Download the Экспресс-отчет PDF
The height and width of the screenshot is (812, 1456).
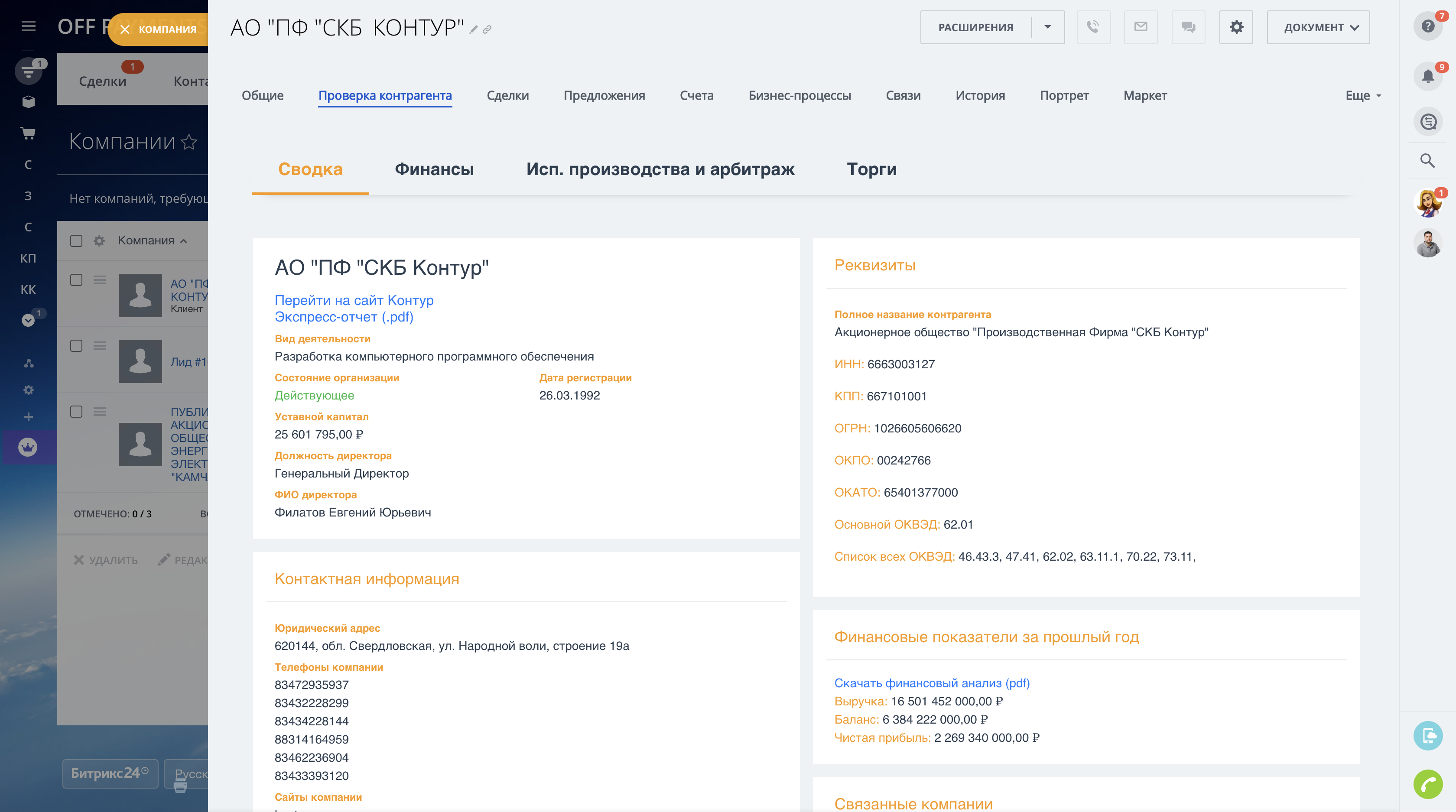coord(343,318)
